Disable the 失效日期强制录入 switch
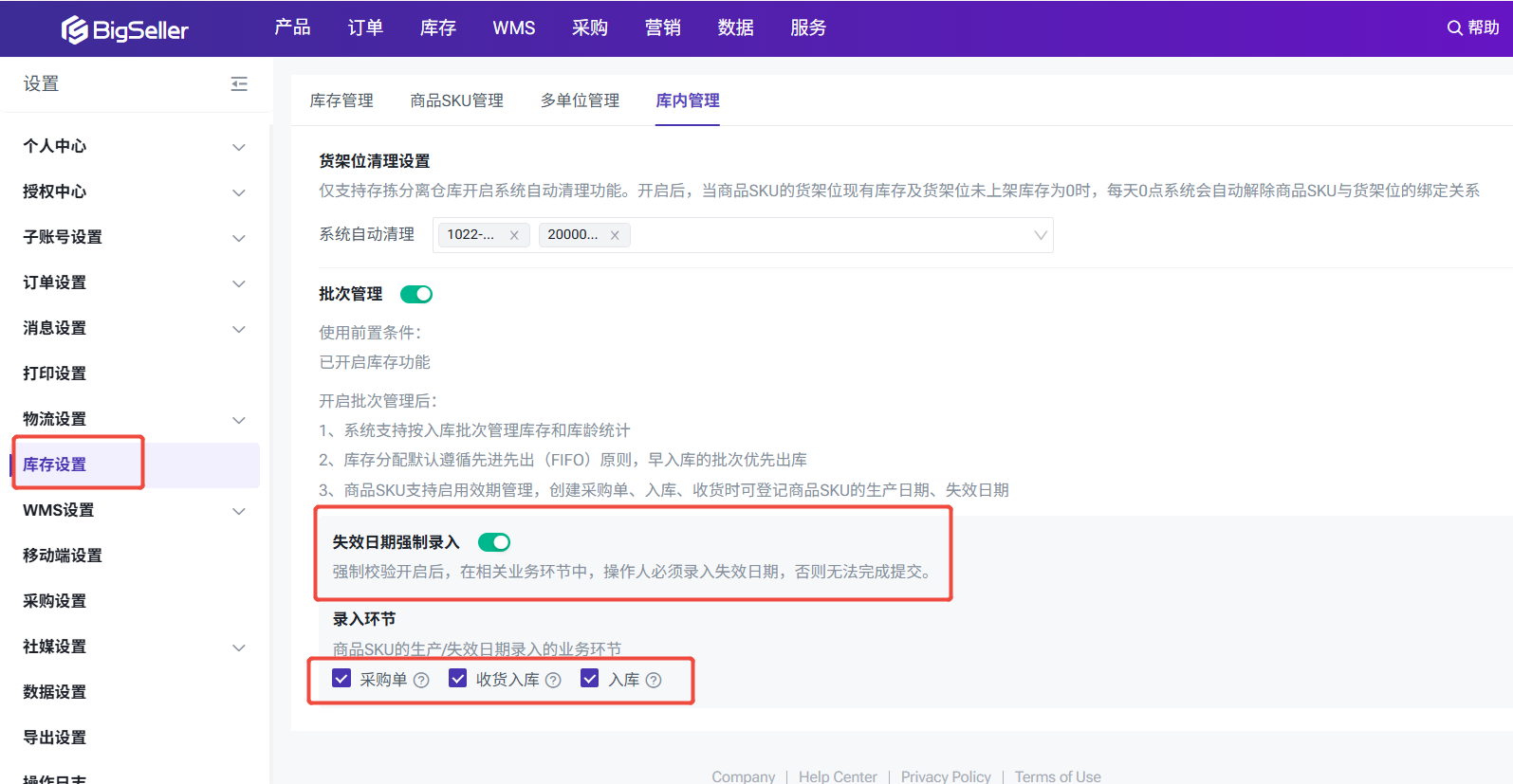 [x=494, y=542]
